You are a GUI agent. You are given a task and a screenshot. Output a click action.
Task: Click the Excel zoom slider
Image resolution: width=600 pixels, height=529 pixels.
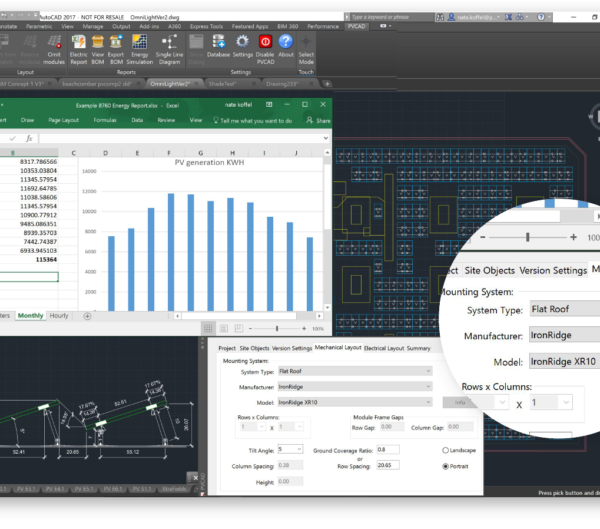(x=278, y=328)
